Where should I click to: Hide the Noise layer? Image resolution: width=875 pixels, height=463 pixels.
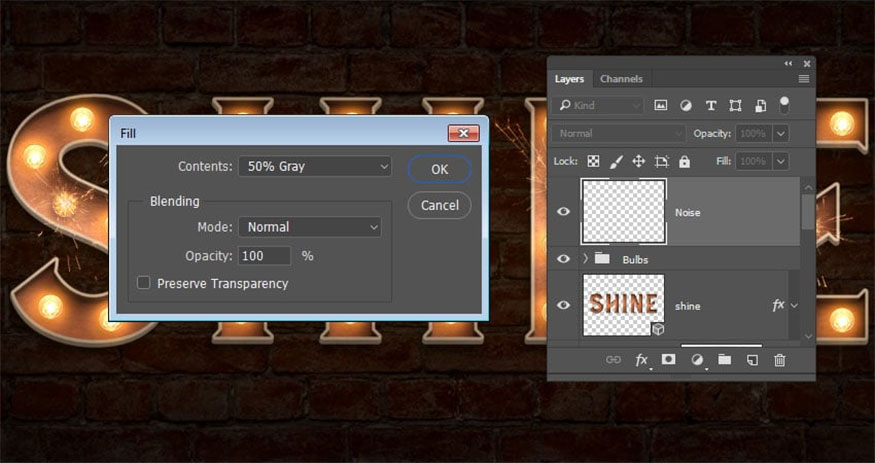[564, 212]
